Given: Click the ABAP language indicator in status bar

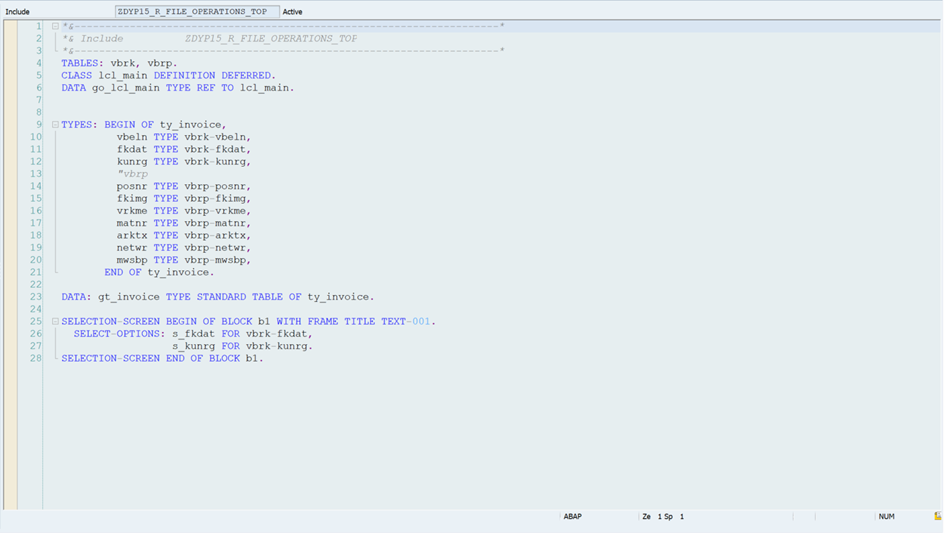Looking at the screenshot, I should point(572,517).
